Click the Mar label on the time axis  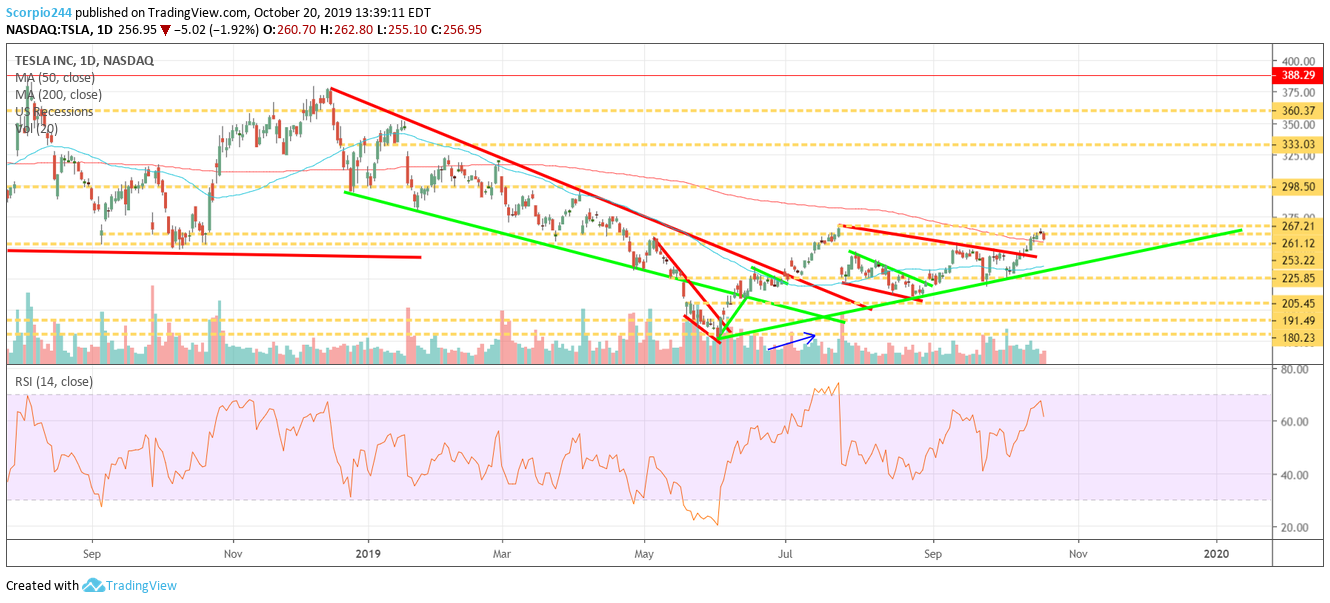point(503,553)
